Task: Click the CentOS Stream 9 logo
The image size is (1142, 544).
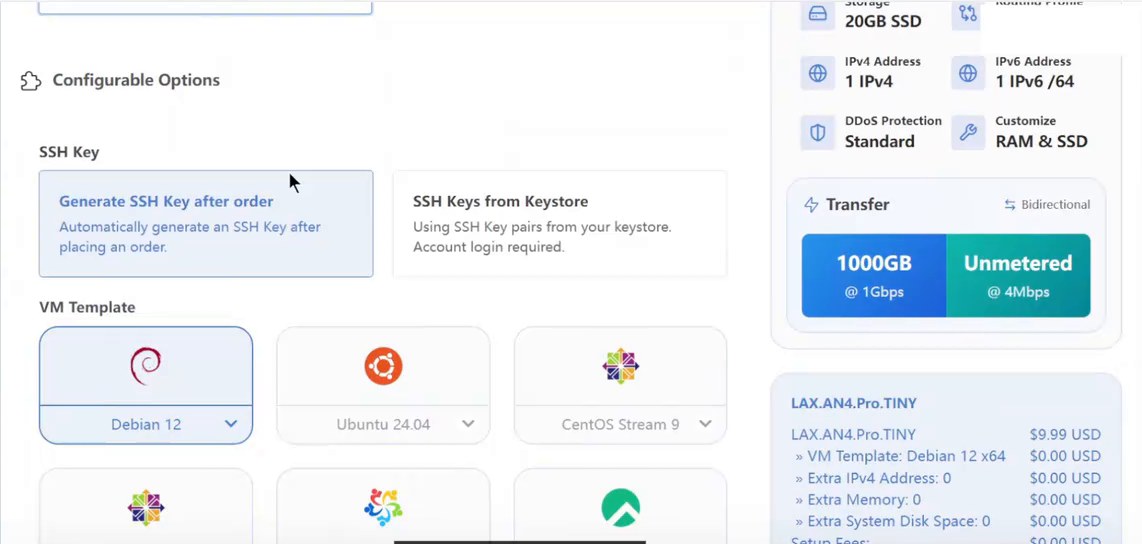Action: pyautogui.click(x=621, y=366)
